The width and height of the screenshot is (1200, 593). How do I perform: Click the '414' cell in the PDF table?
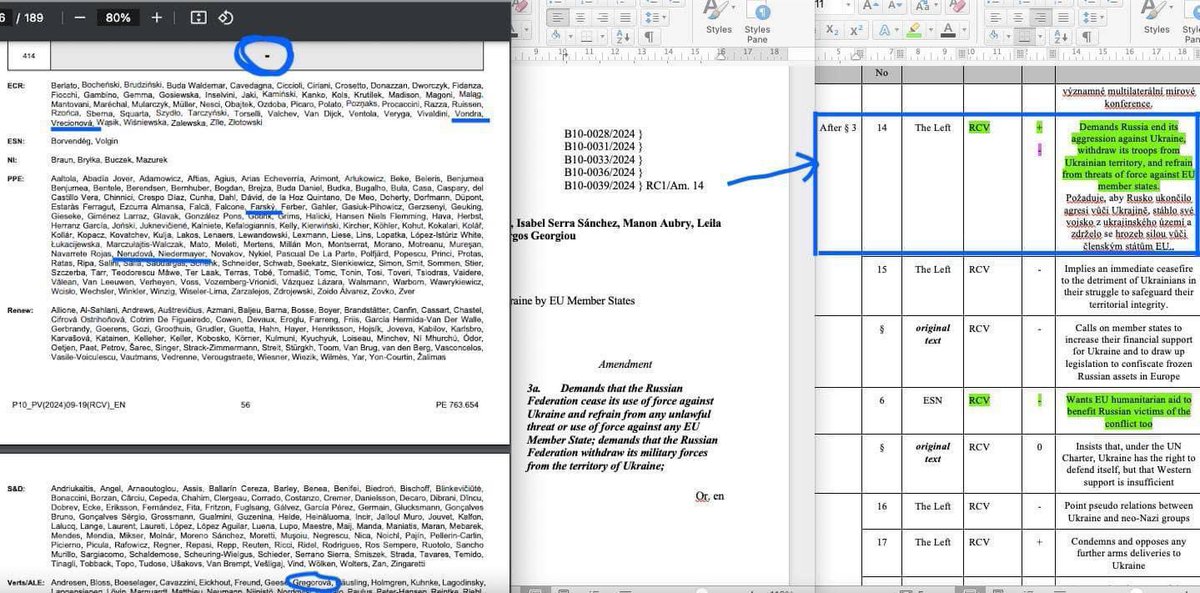point(27,57)
